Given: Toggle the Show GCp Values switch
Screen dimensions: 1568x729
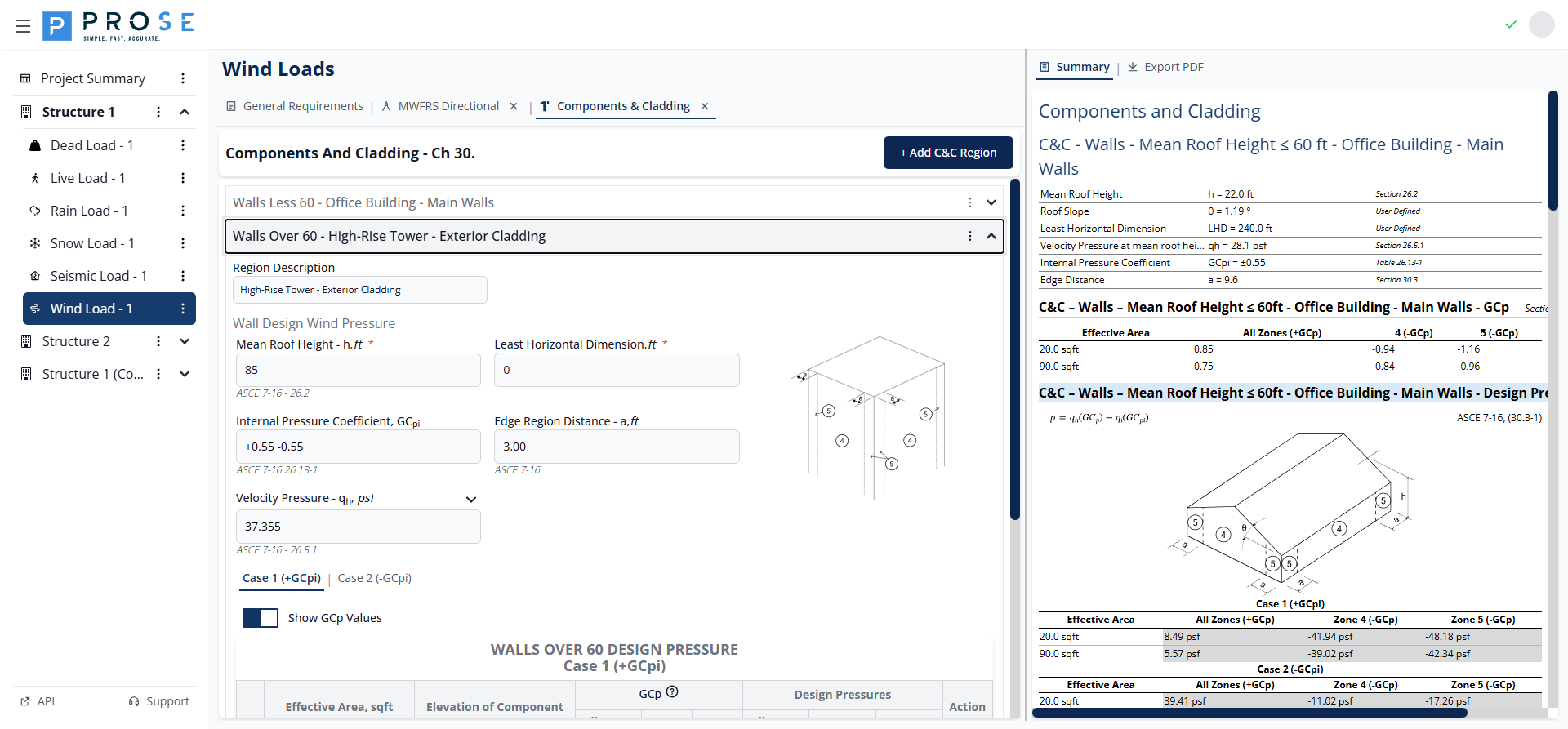Looking at the screenshot, I should (x=261, y=618).
